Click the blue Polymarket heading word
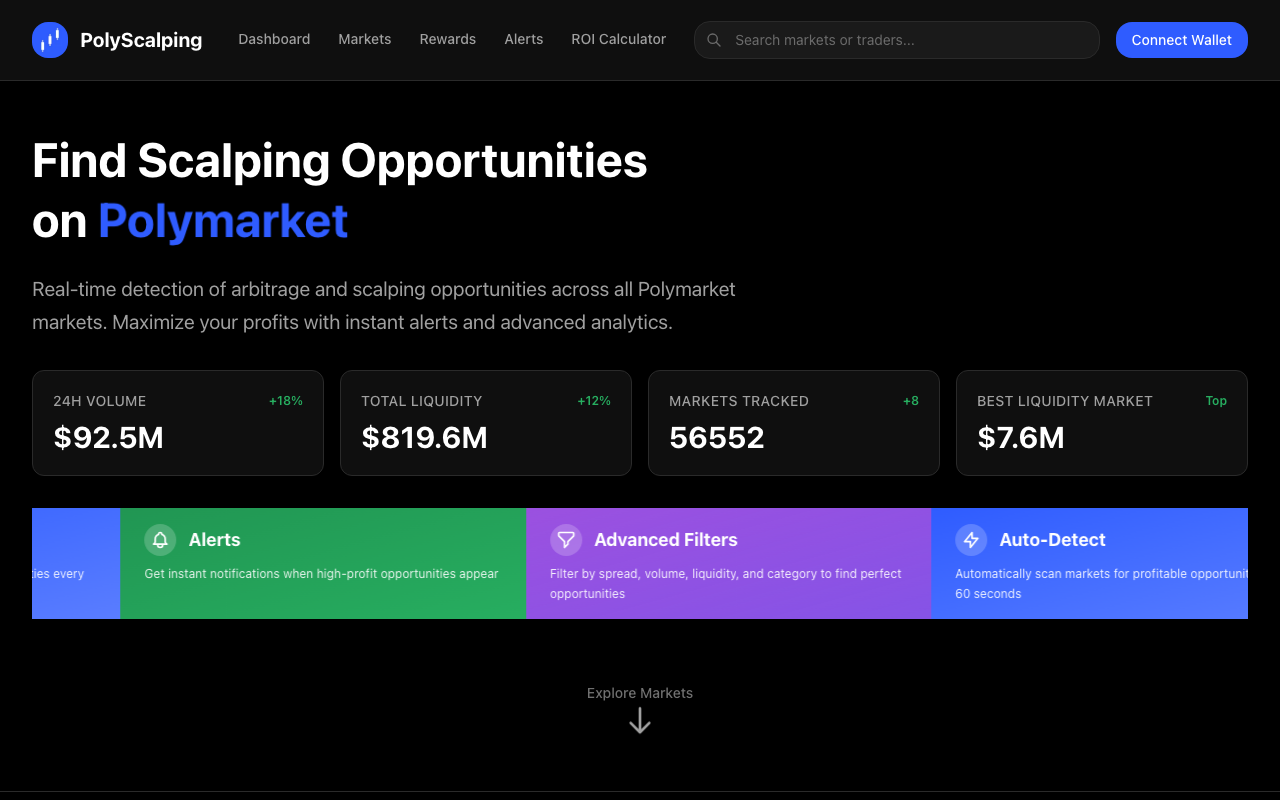This screenshot has height=800, width=1280. [223, 221]
